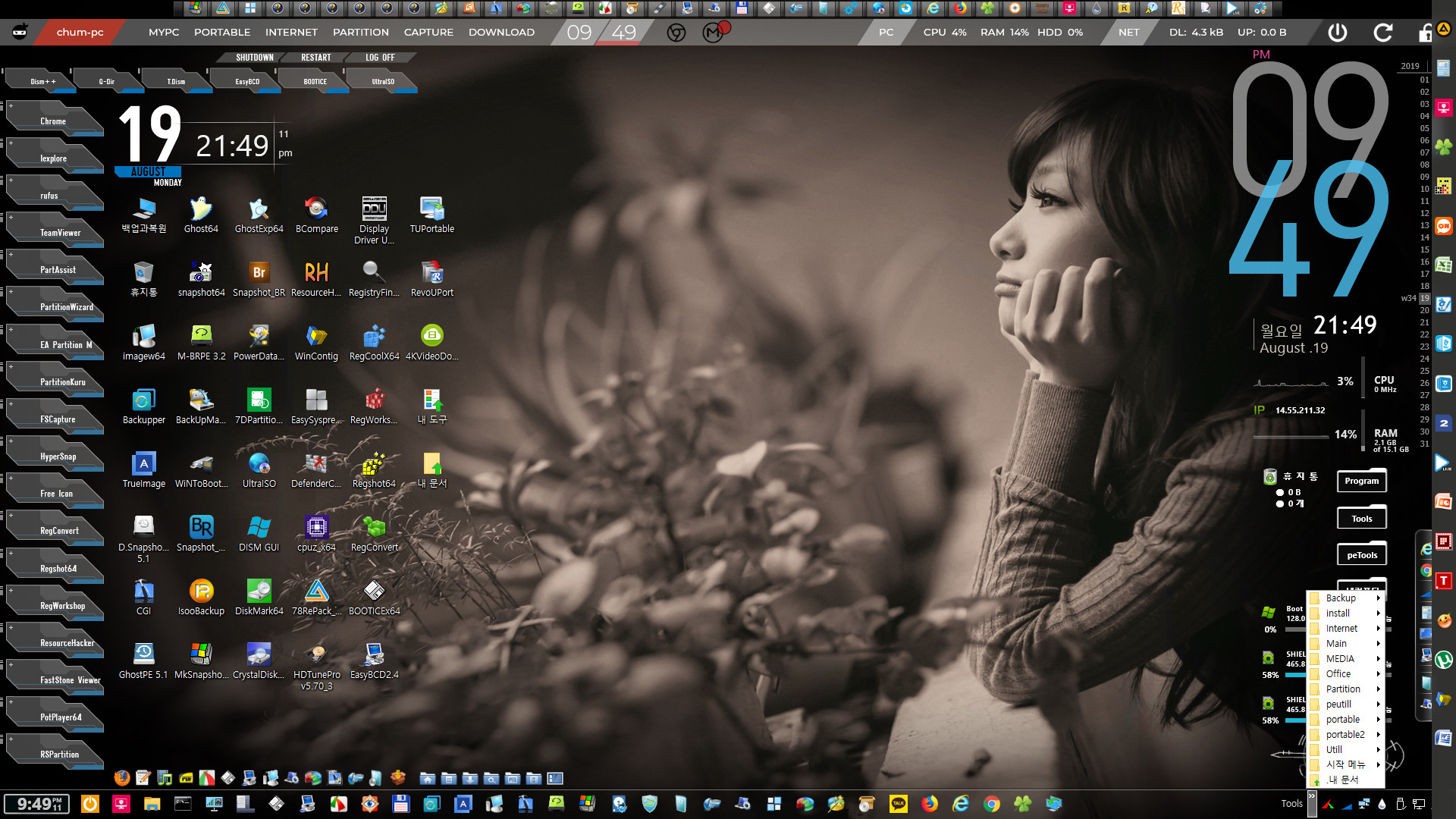Click the SHUTDOWN button
The width and height of the screenshot is (1456, 819).
pos(254,58)
